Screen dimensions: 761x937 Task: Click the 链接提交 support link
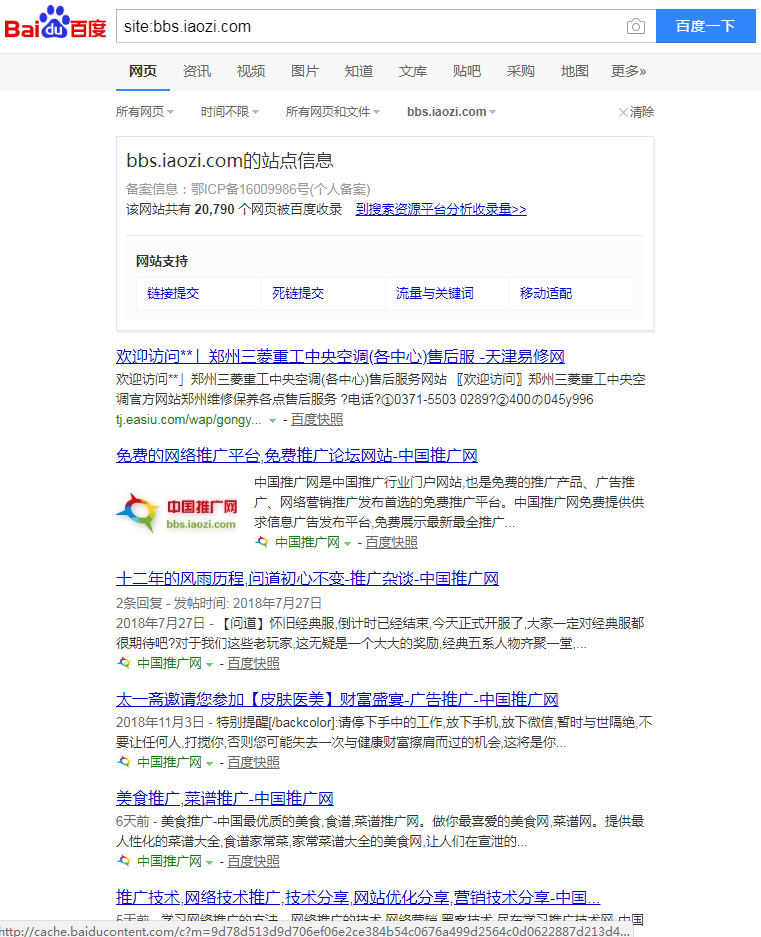point(173,293)
